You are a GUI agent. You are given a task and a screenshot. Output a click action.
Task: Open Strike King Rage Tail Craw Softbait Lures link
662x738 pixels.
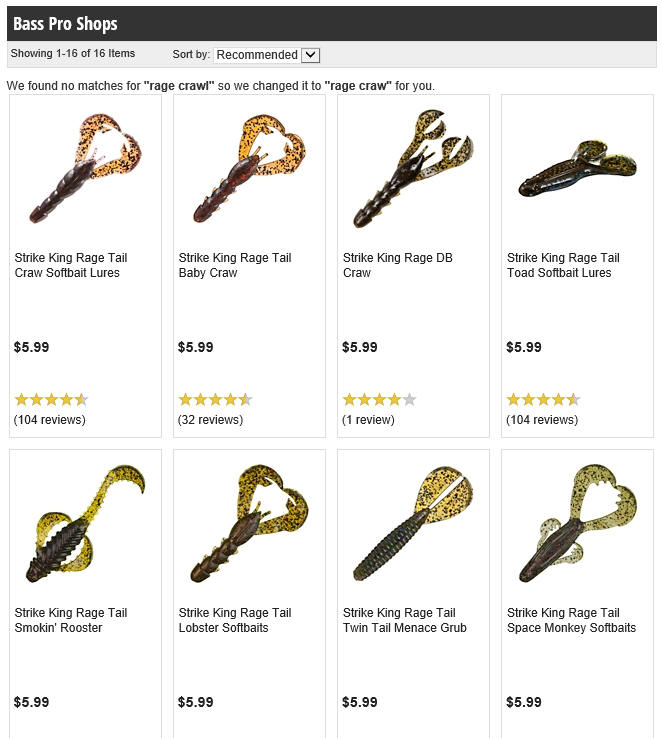71,265
